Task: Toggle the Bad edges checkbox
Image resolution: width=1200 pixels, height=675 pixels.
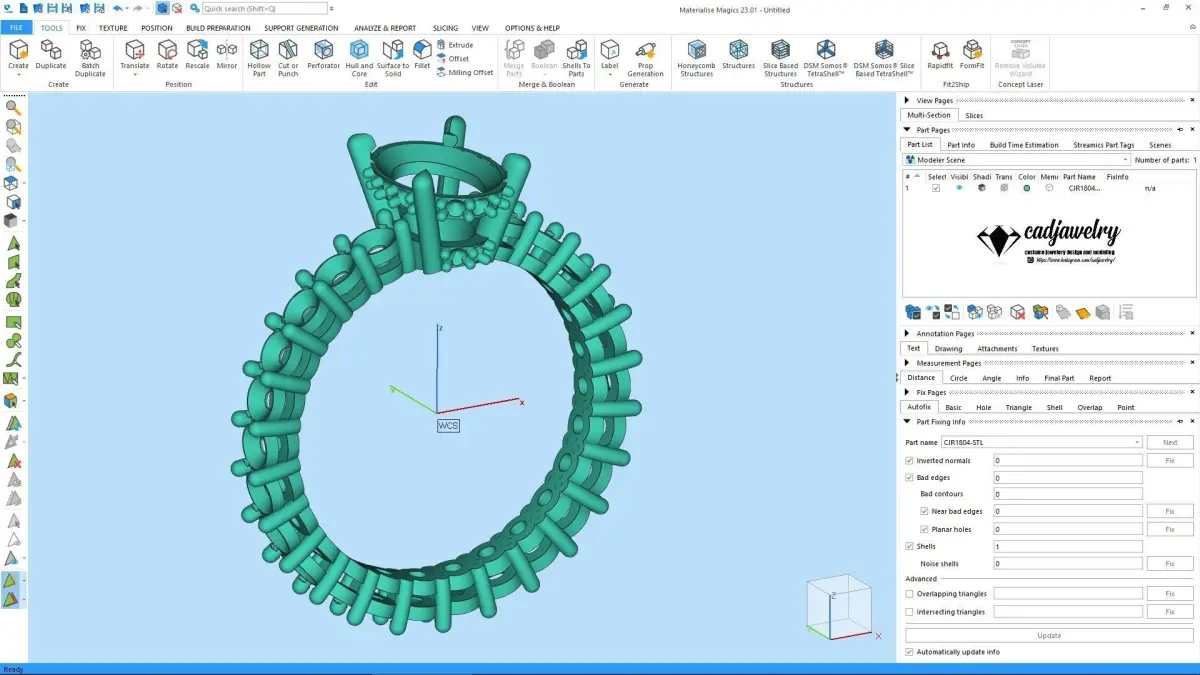Action: point(909,478)
